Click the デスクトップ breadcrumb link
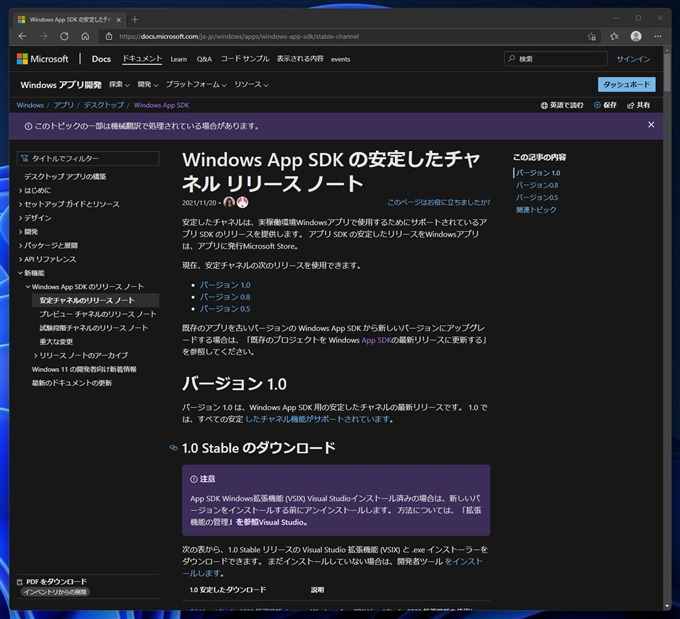Image resolution: width=680 pixels, height=619 pixels. click(x=104, y=105)
